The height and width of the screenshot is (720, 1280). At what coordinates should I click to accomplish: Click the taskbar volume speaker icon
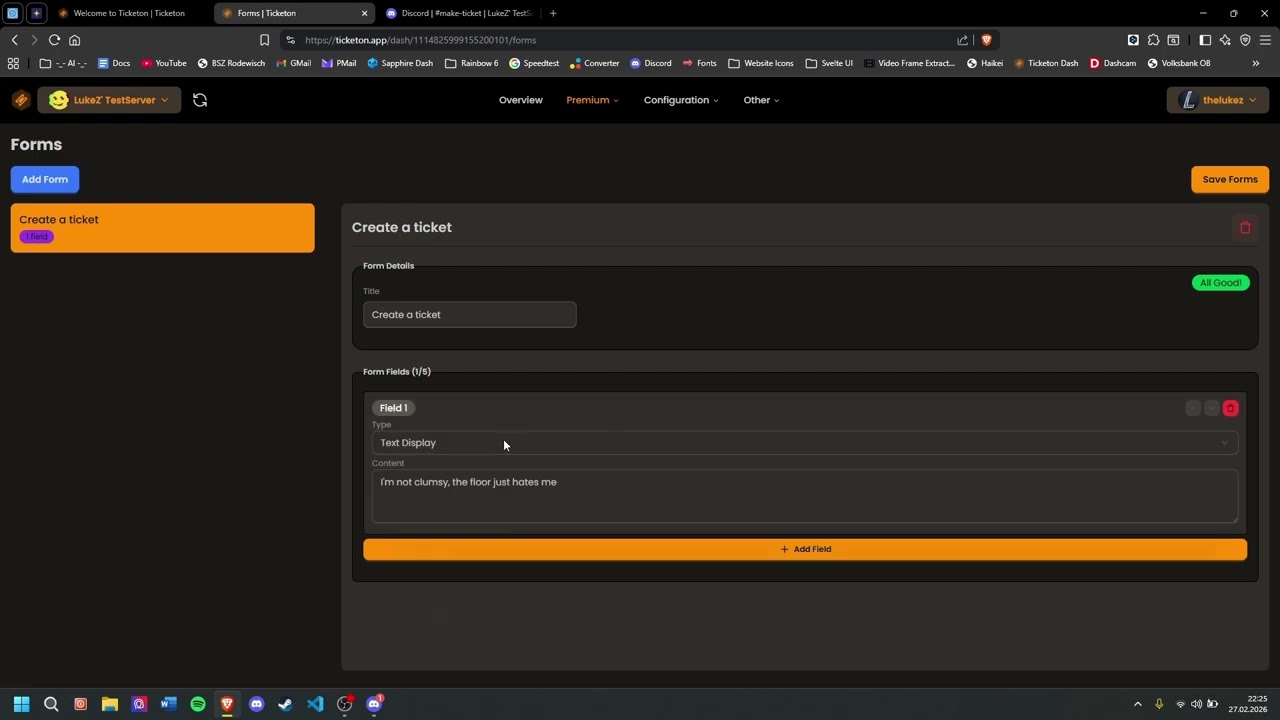[x=1196, y=704]
